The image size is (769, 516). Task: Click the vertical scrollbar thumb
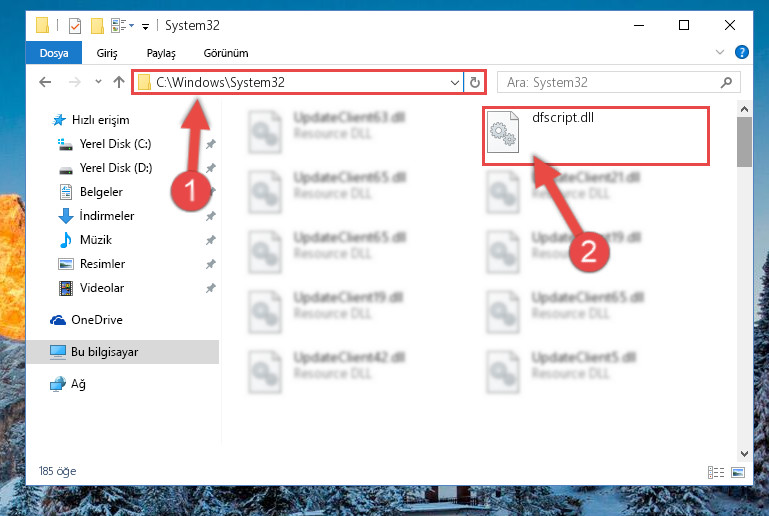[744, 142]
